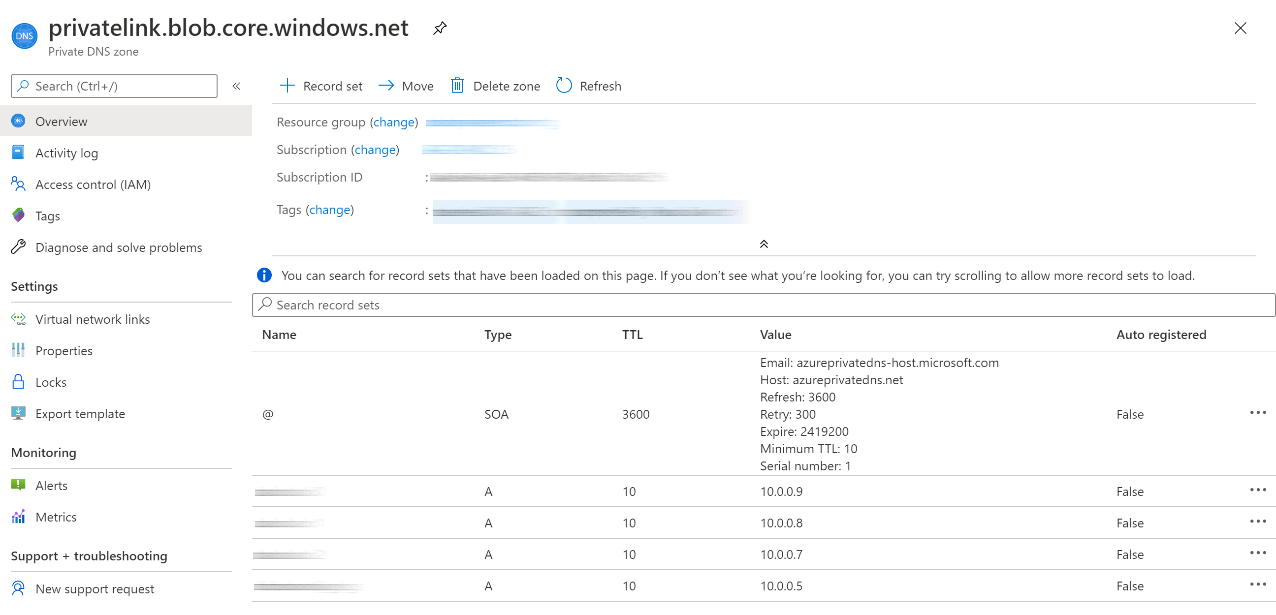Click the blue info icon above the record search
This screenshot has width=1276, height=615.
coord(264,275)
